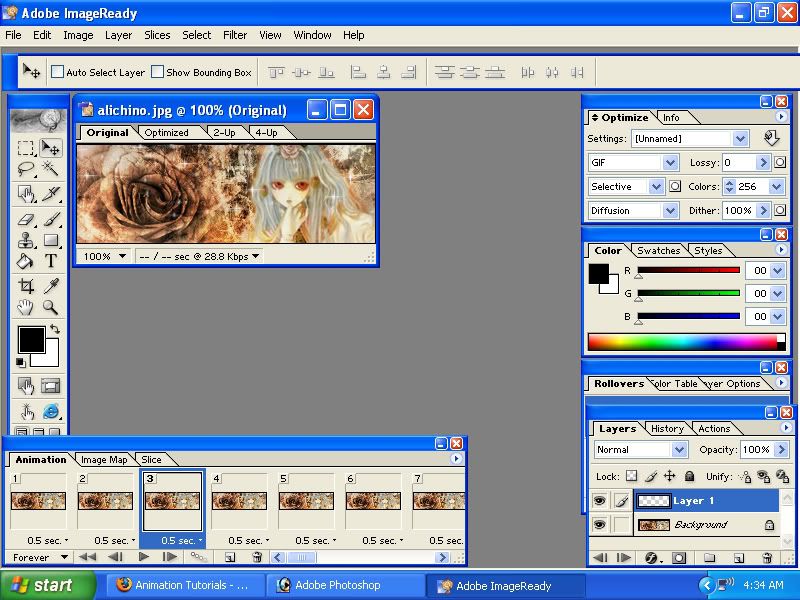Screen dimensions: 800x600
Task: Hide Layer 1 visibility eye
Action: 599,501
